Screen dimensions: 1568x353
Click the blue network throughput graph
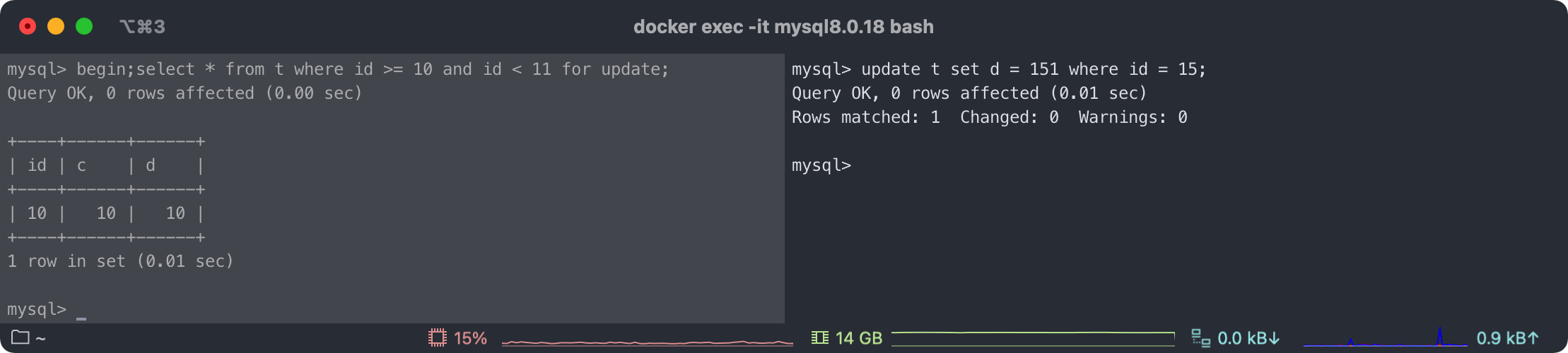(1384, 340)
